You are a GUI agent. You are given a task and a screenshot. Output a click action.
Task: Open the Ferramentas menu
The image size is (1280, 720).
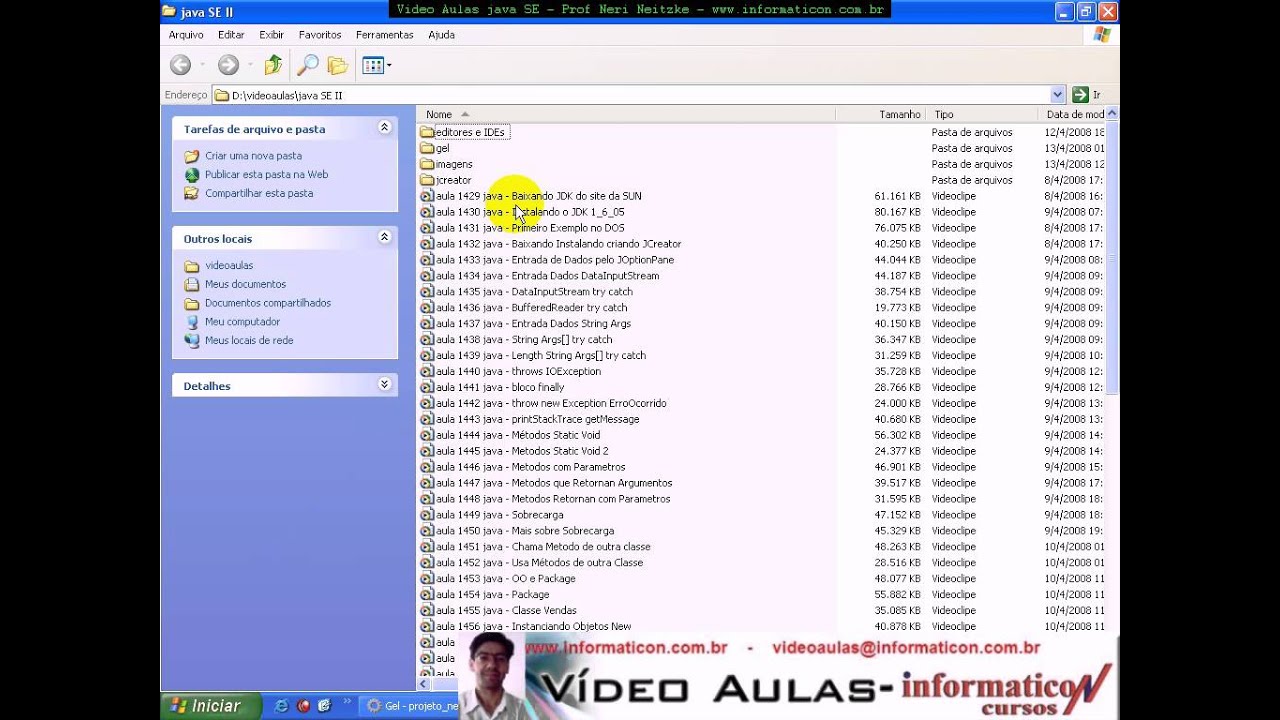384,35
